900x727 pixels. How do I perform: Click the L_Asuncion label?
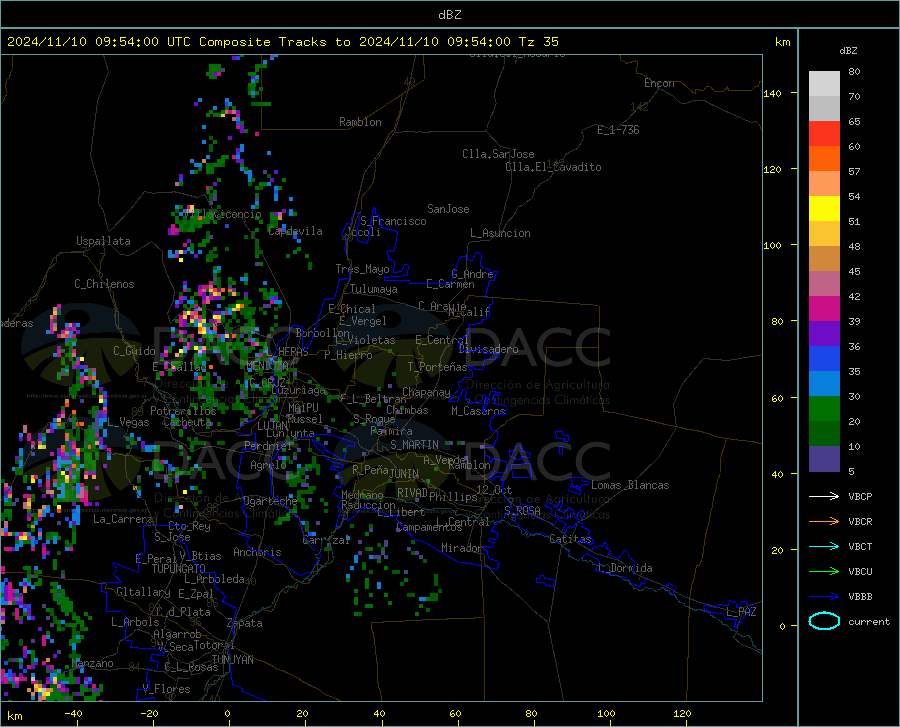tap(501, 234)
